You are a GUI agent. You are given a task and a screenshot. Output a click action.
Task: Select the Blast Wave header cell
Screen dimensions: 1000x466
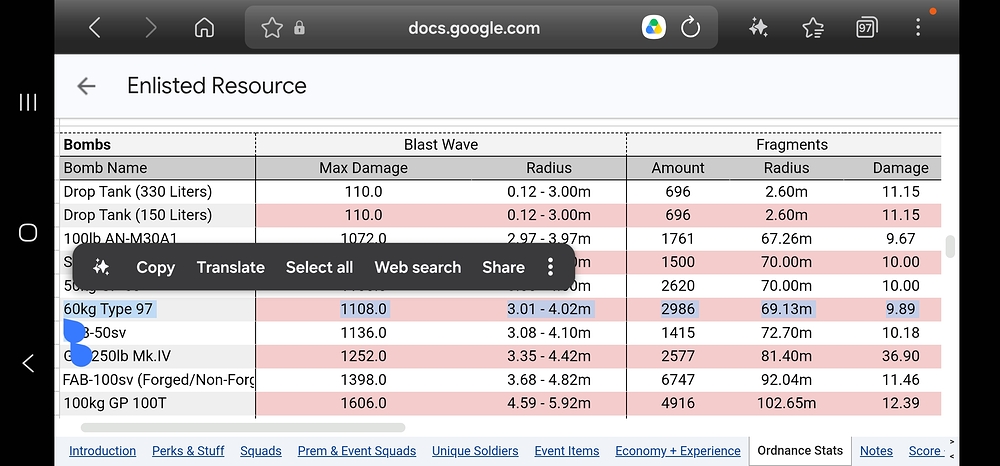(x=441, y=145)
